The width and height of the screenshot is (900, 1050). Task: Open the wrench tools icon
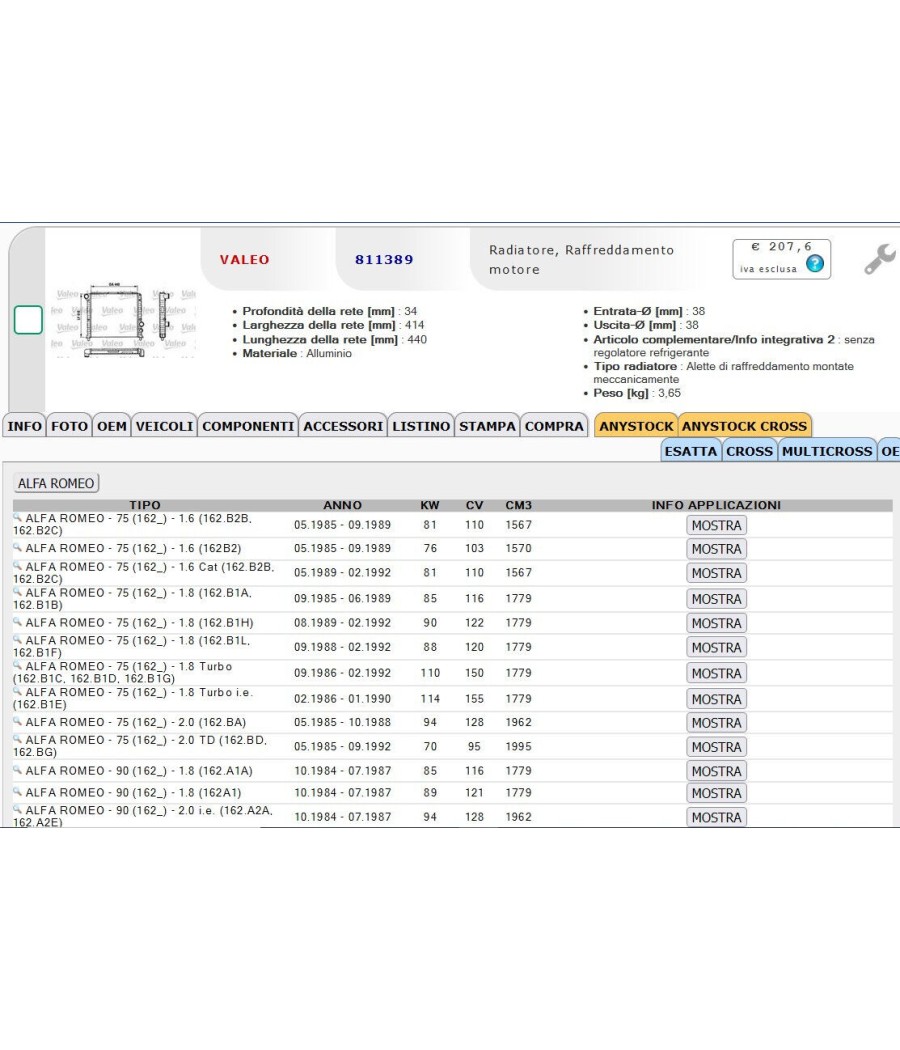pyautogui.click(x=879, y=258)
